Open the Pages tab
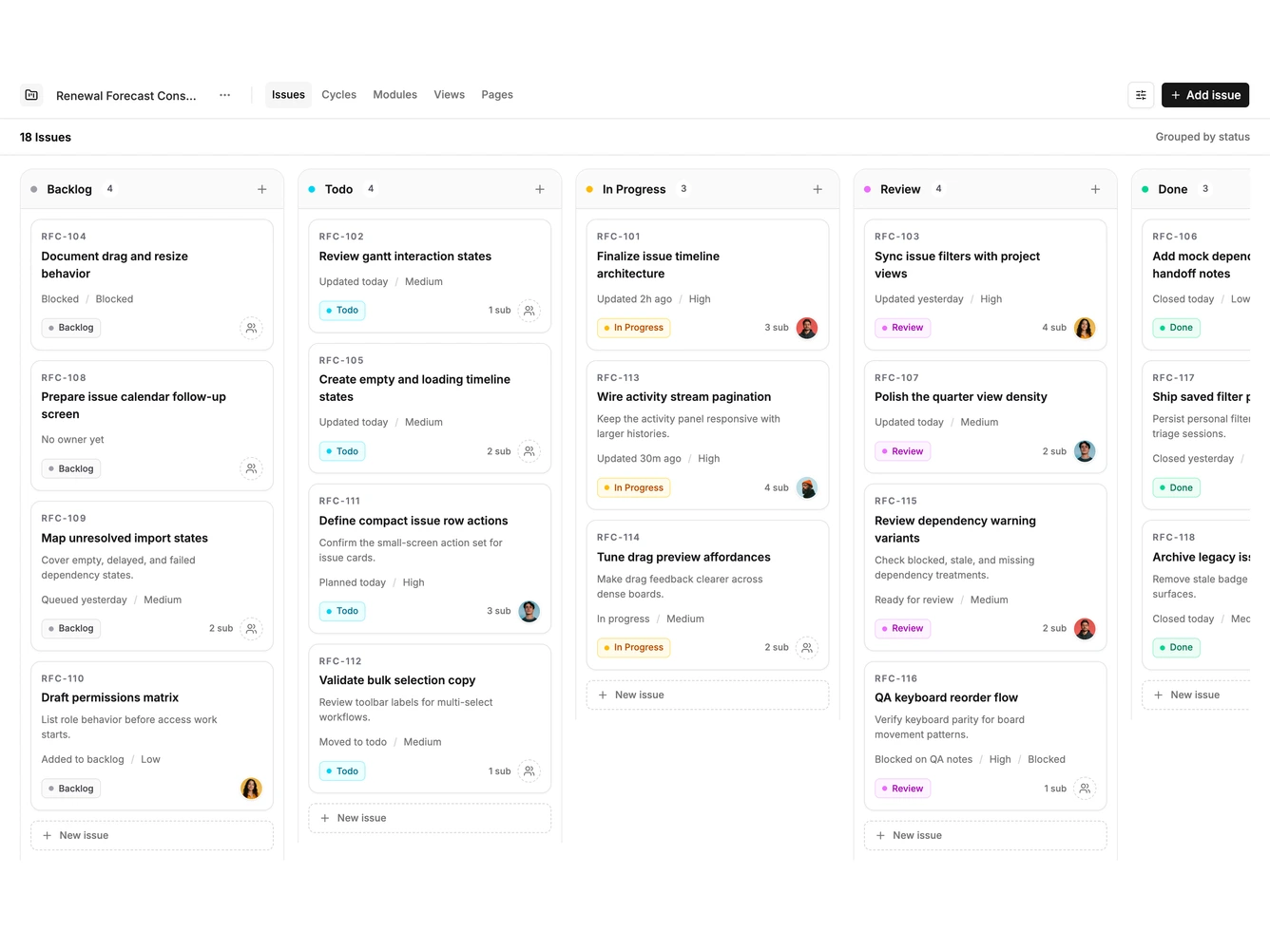 pos(497,95)
